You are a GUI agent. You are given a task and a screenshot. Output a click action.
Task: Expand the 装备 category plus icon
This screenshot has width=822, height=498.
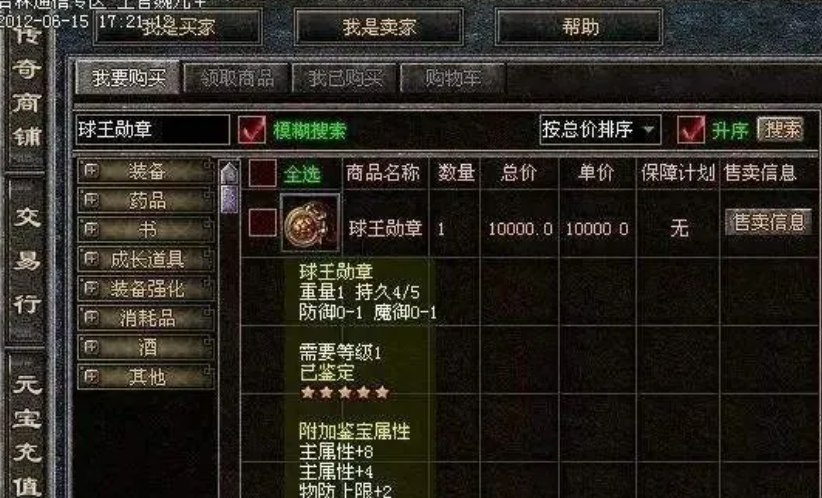[91, 170]
